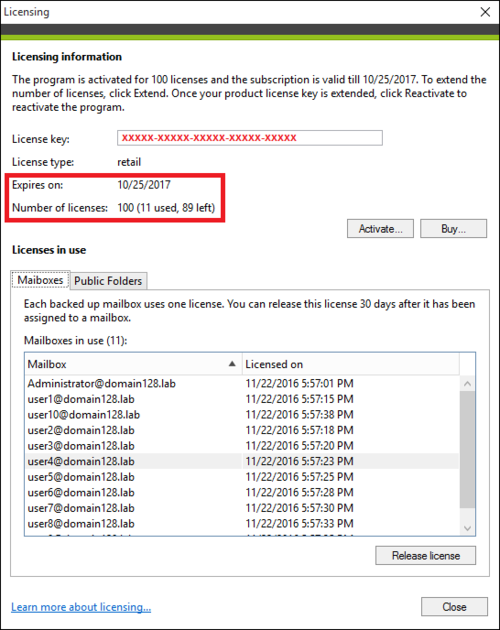500x630 pixels.
Task: Select the user1@domain128.lab mailbox row
Action: 242,399
